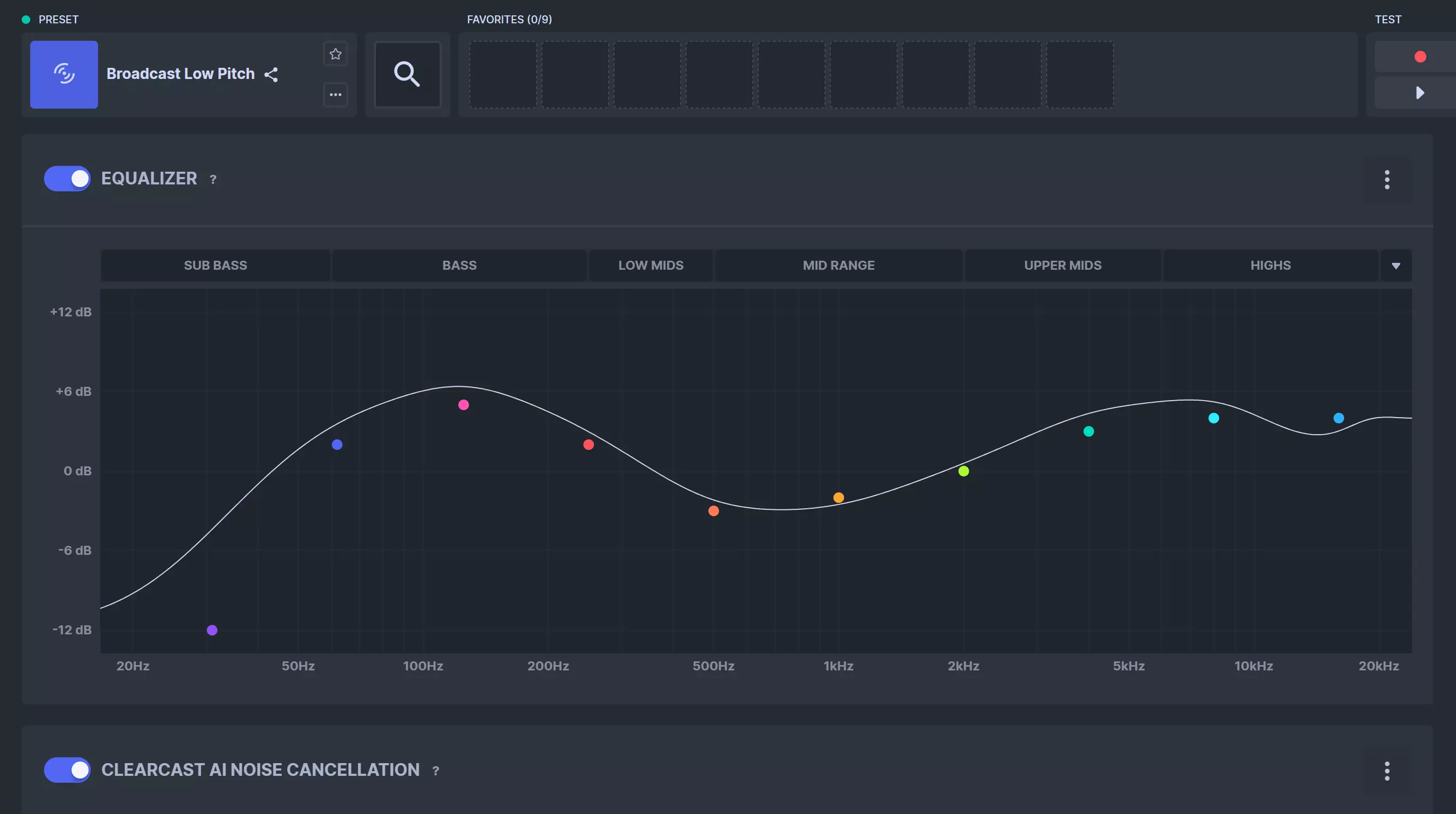Select the cyan EQ point near 8kHz
The image size is (1456, 814).
[1214, 419]
